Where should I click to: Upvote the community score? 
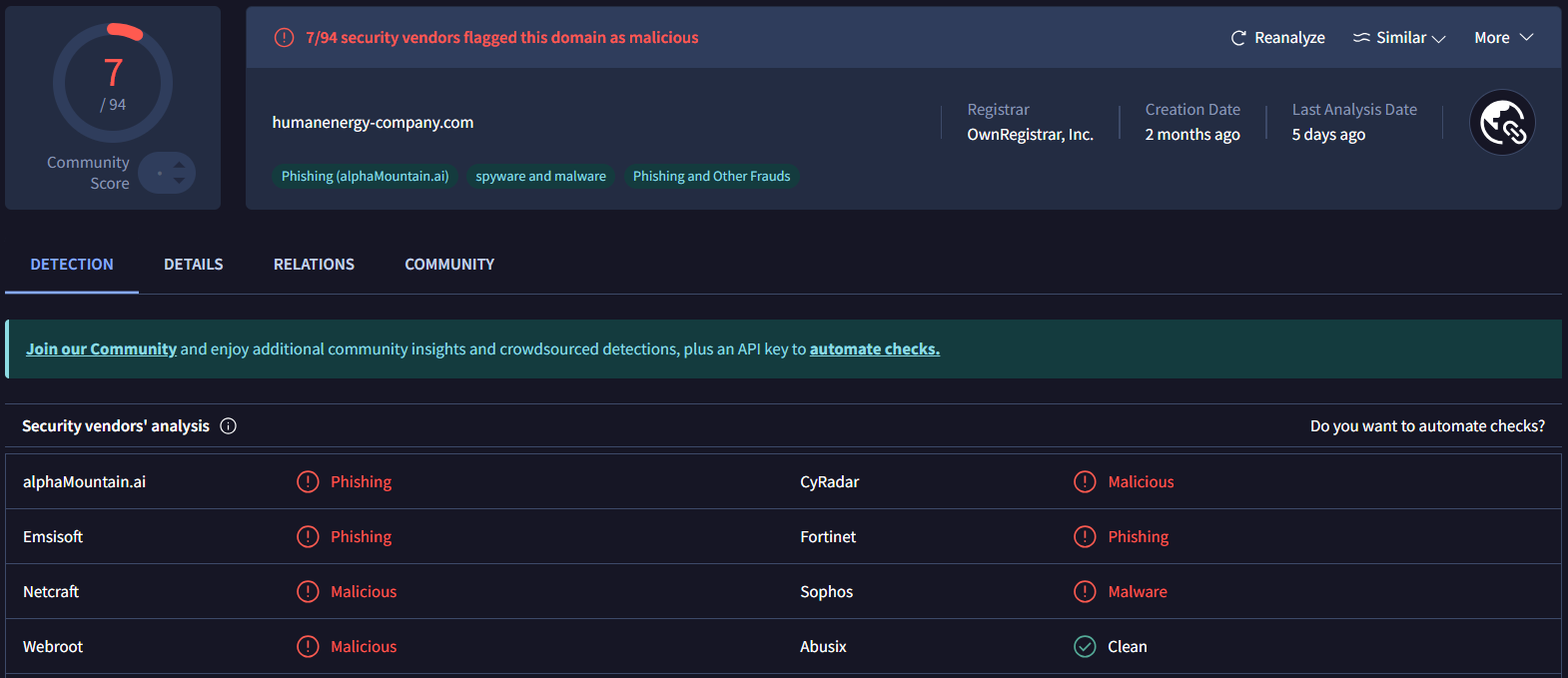[x=179, y=165]
